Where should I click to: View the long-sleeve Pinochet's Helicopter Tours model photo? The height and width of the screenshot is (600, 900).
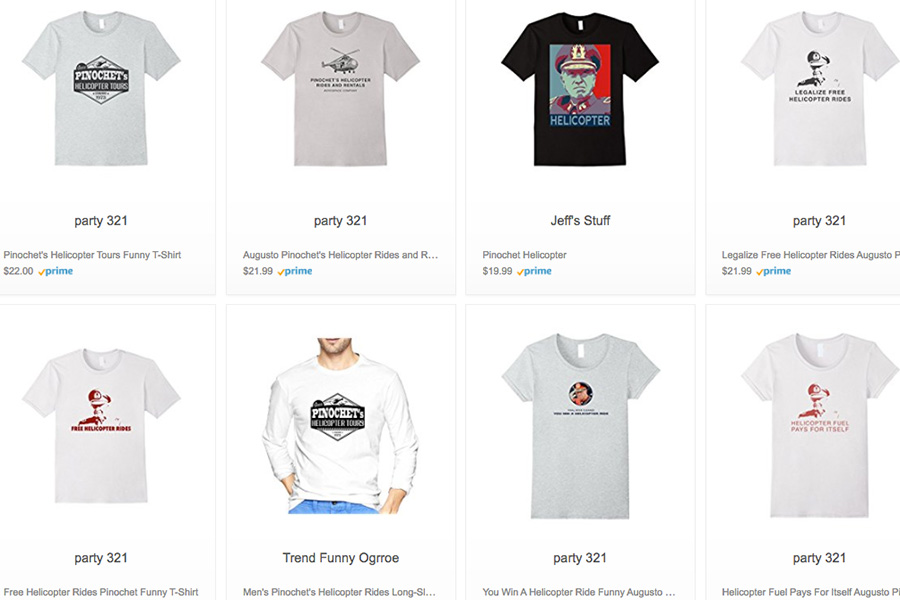pyautogui.click(x=341, y=425)
